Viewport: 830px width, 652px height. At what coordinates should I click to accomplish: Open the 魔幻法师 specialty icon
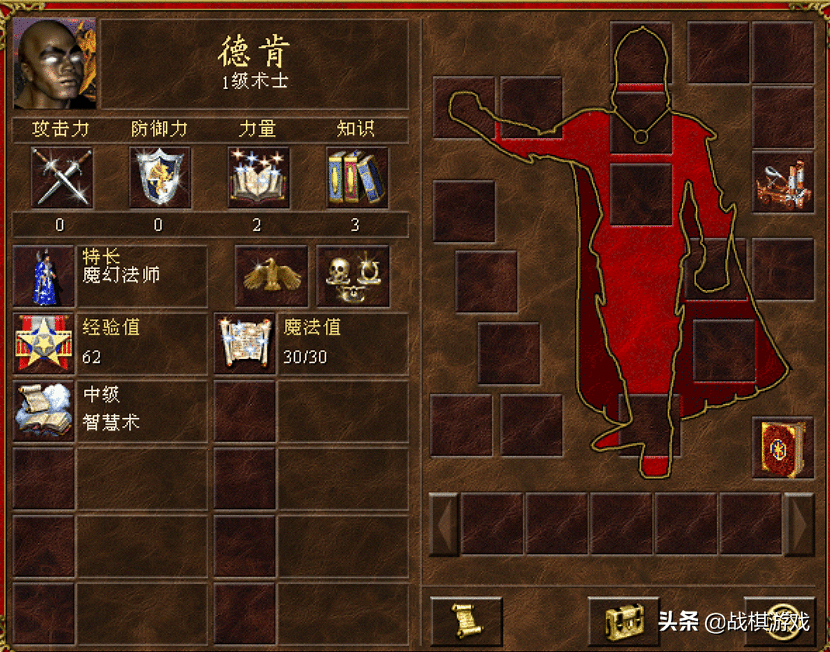43,276
